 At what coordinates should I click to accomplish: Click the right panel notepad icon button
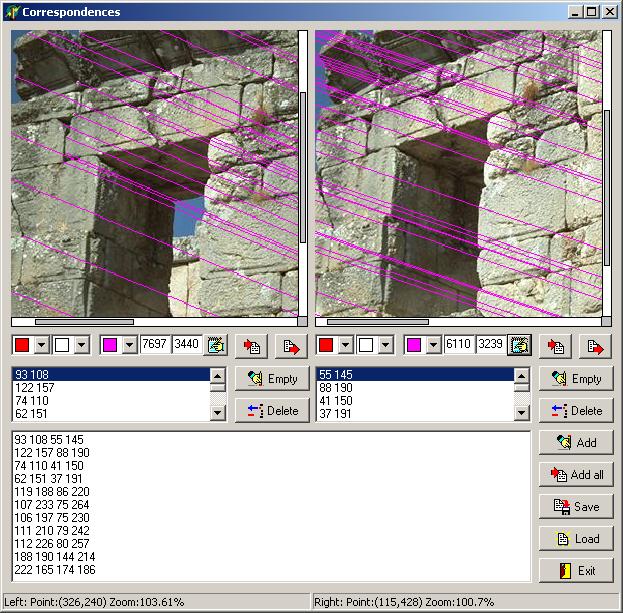tap(520, 345)
